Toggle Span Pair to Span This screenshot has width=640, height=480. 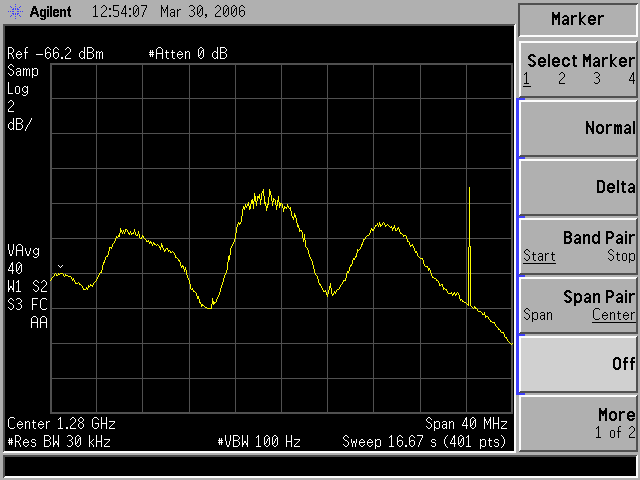pyautogui.click(x=539, y=315)
